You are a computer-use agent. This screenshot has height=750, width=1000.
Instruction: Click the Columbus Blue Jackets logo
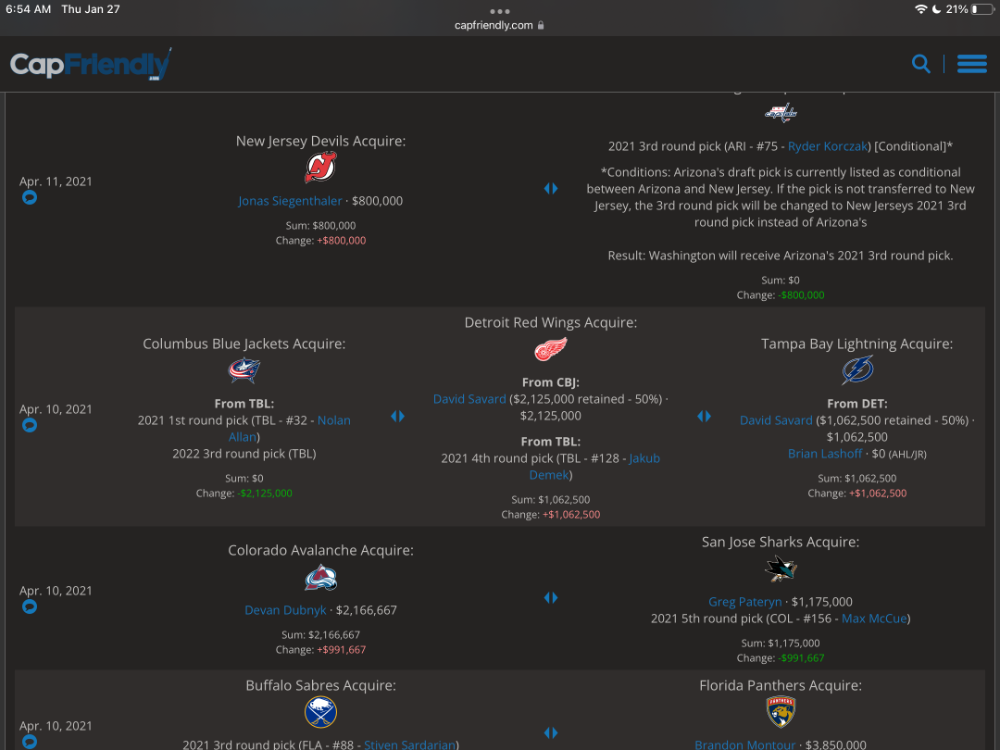pyautogui.click(x=244, y=371)
